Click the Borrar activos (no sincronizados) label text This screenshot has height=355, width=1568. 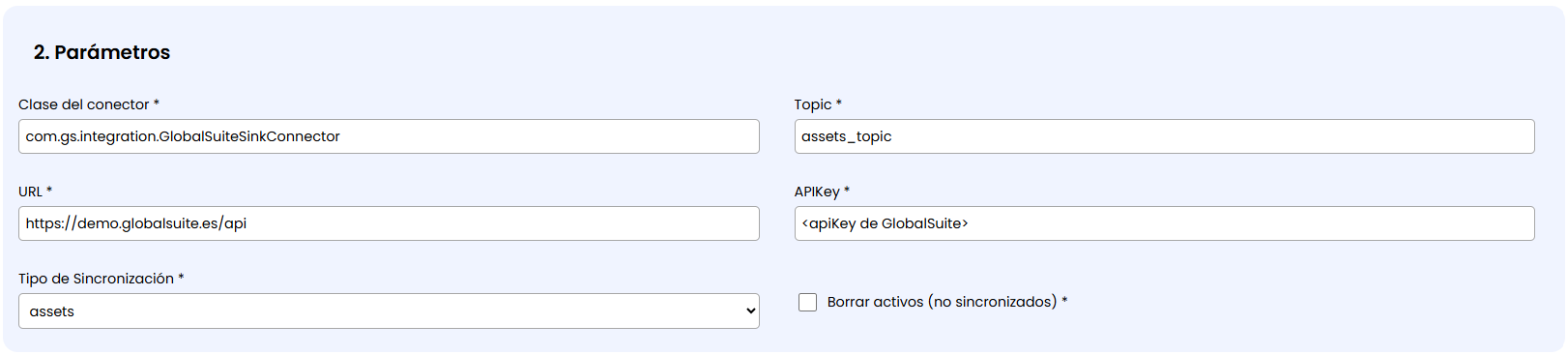click(x=942, y=302)
